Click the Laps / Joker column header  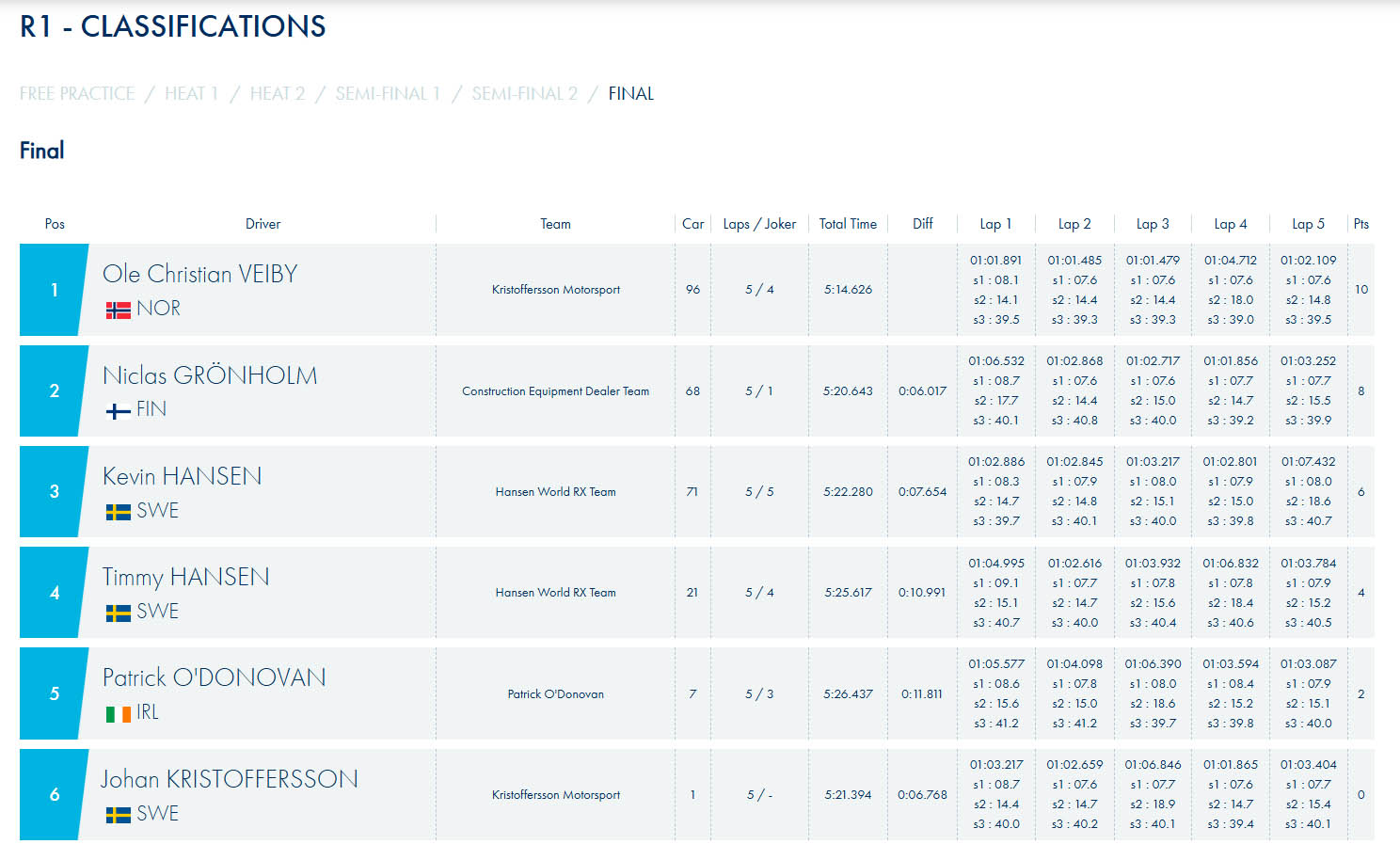(759, 224)
